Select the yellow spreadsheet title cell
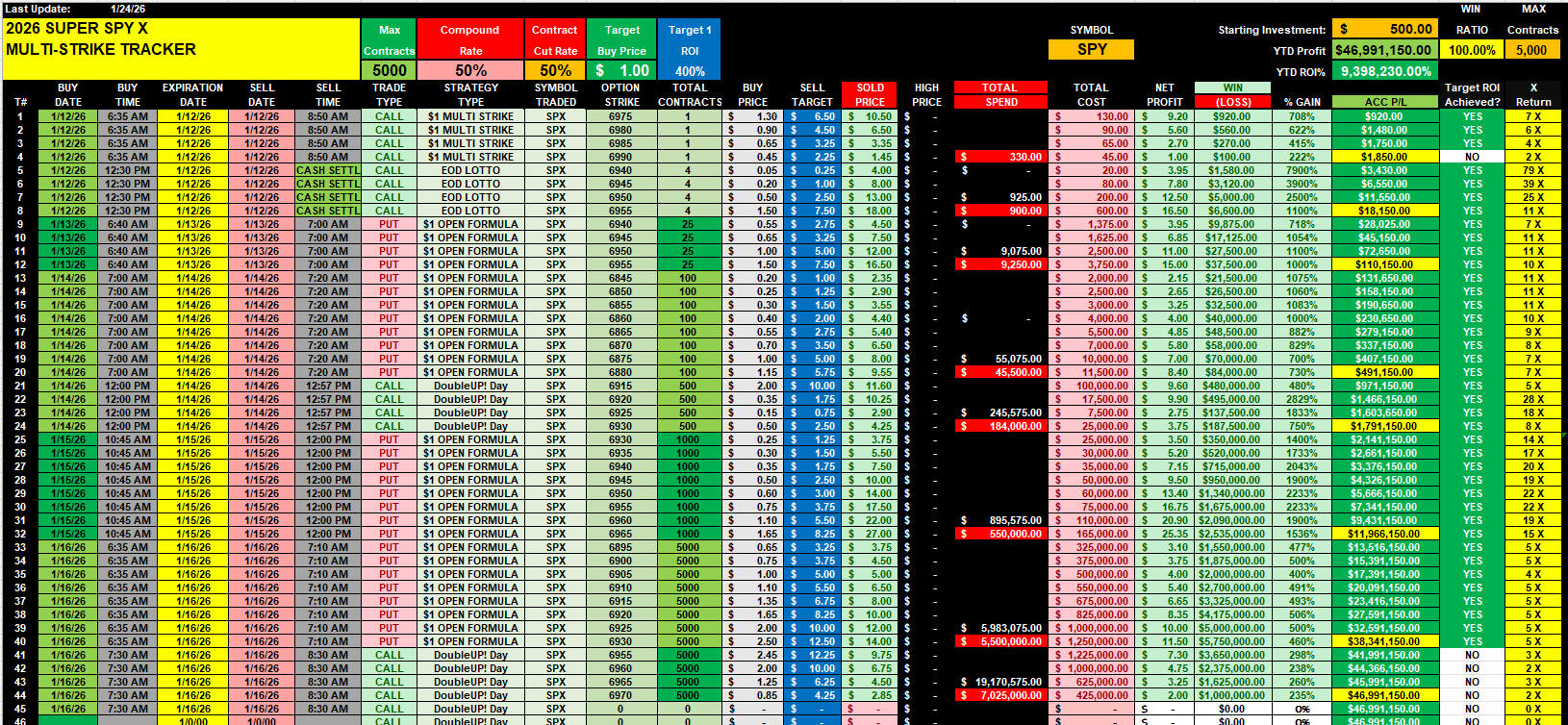Screen dimensions: 1568x725 [x=181, y=39]
